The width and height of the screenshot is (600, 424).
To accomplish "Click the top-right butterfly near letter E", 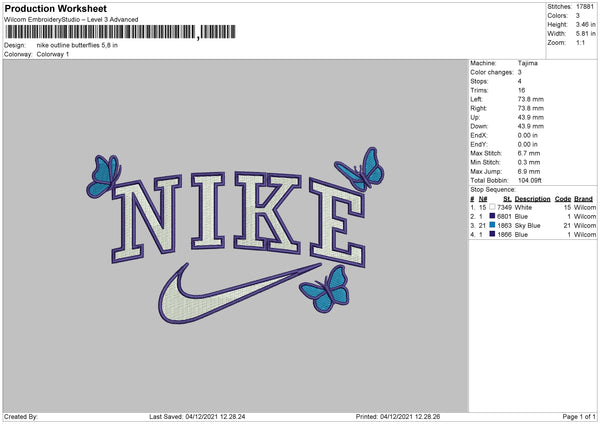I will 360,169.
